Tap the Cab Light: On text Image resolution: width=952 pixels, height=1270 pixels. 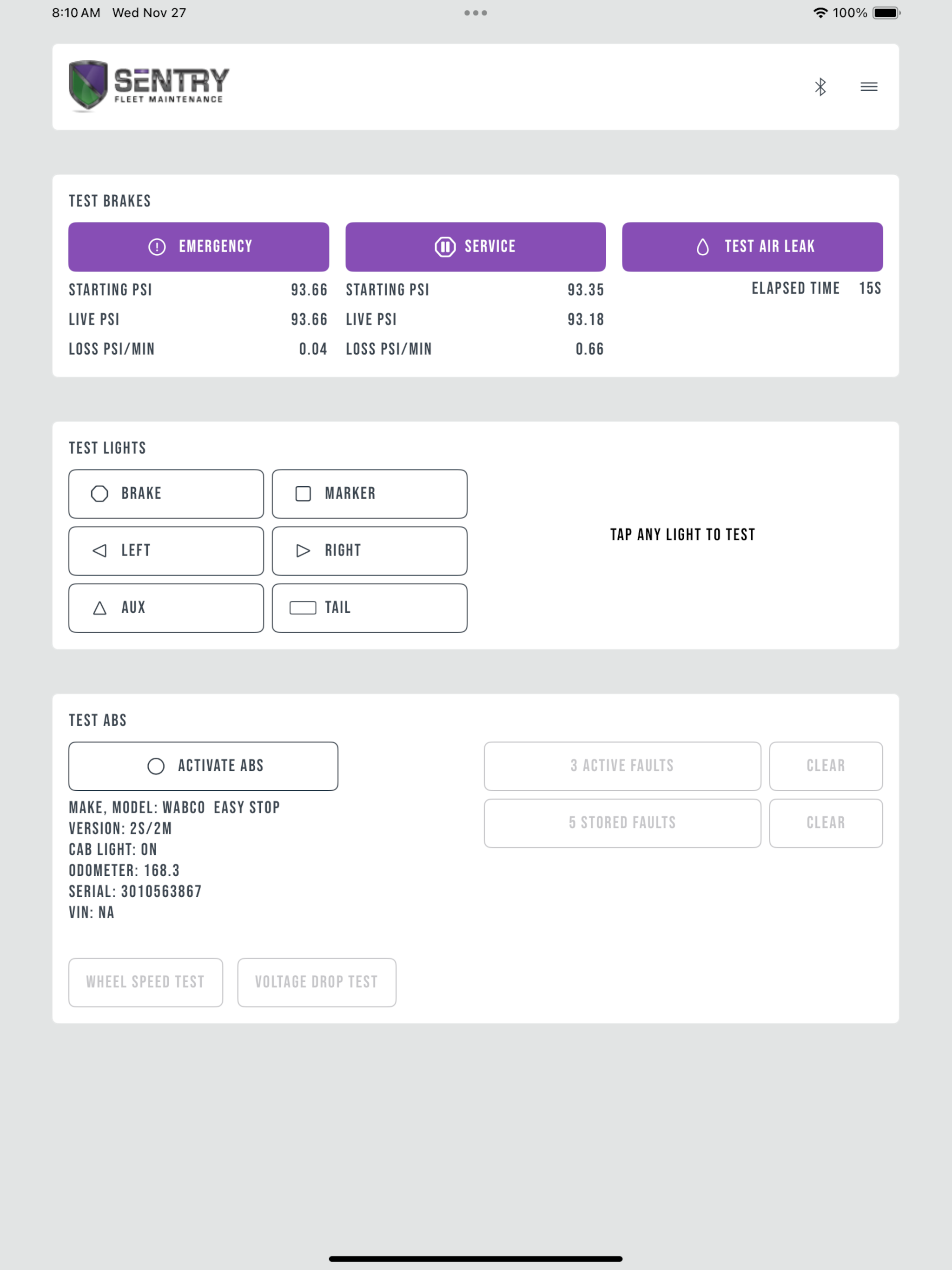[113, 850]
